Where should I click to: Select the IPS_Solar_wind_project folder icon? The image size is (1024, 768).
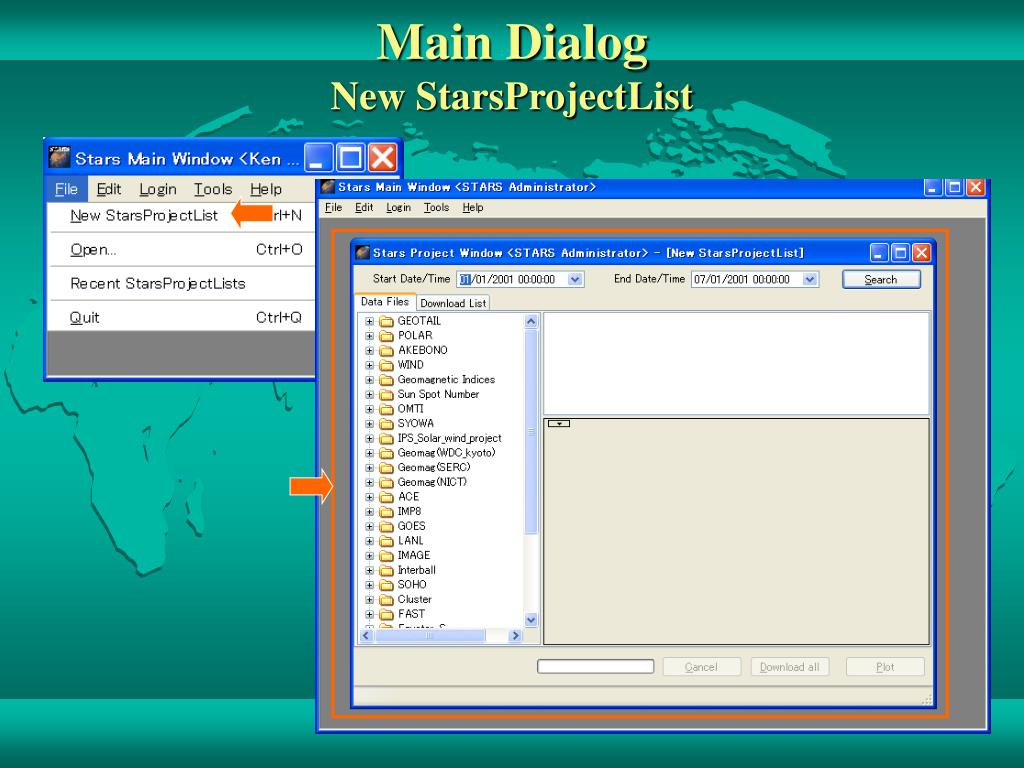387,438
